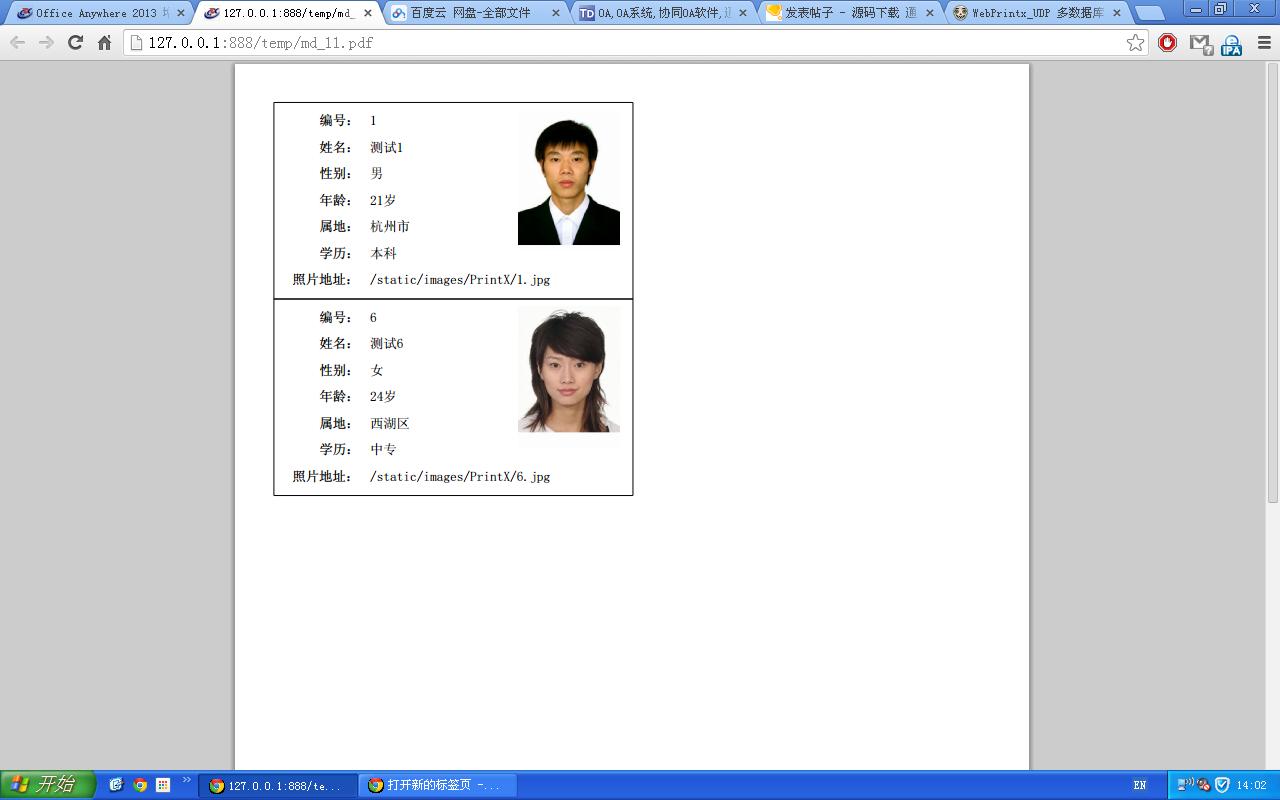
Task: Switch to 发表帖子 - 源码下载 tab
Action: pyautogui.click(x=849, y=13)
